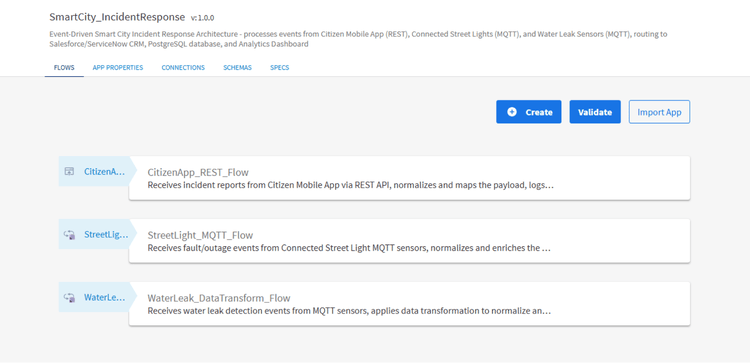Image resolution: width=750 pixels, height=363 pixels.
Task: Click the plus icon on Create button
Action: click(512, 112)
